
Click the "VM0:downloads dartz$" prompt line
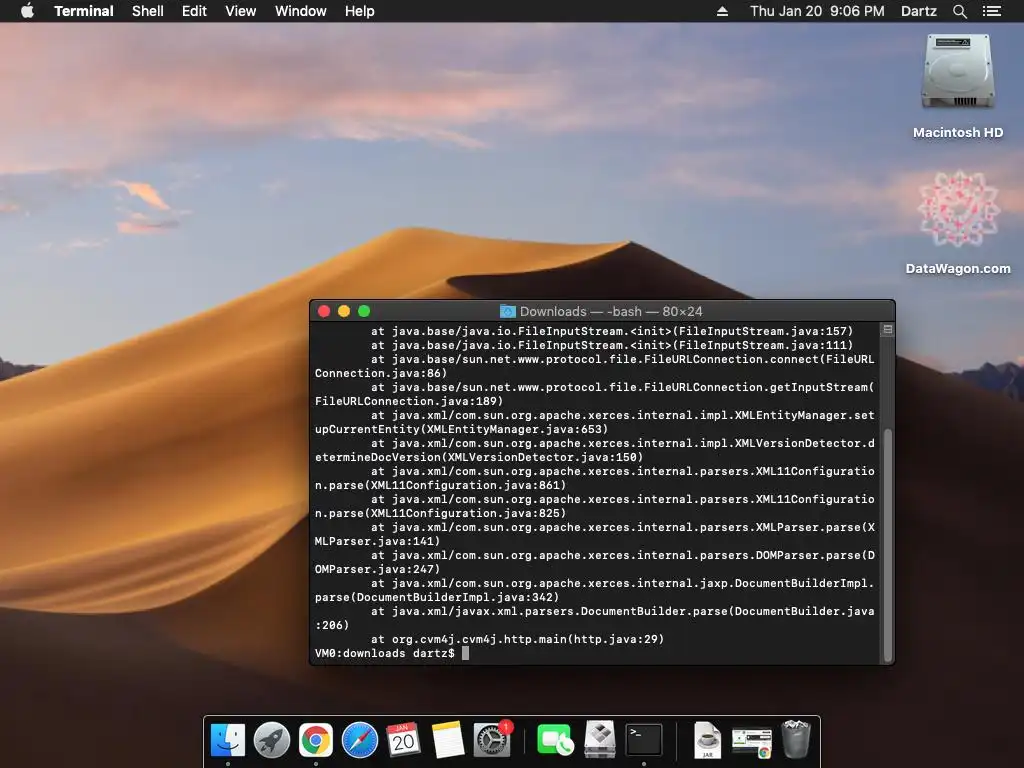pos(385,653)
